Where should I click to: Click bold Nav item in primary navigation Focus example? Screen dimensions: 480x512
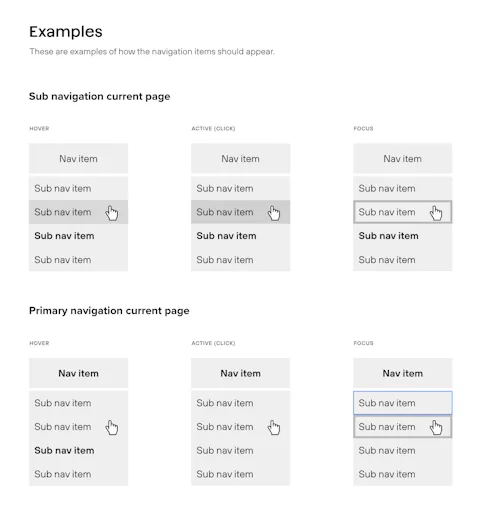click(x=403, y=373)
